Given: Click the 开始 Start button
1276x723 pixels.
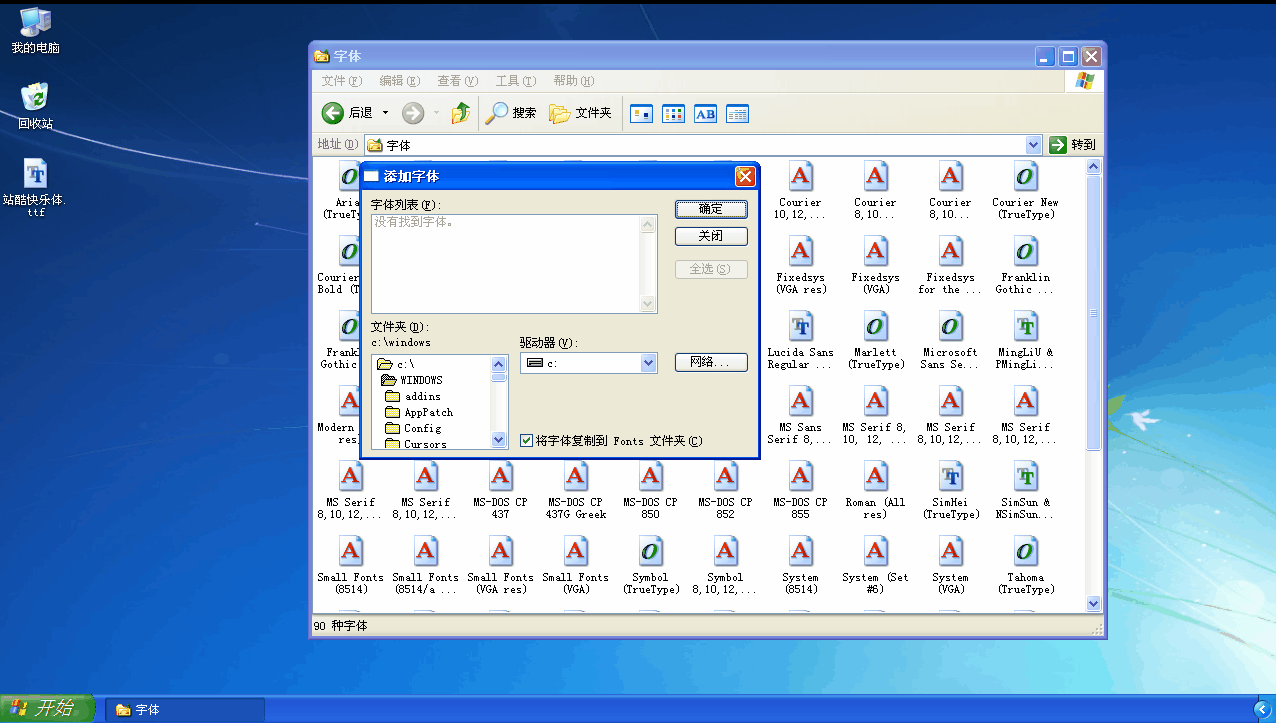Looking at the screenshot, I should point(48,709).
